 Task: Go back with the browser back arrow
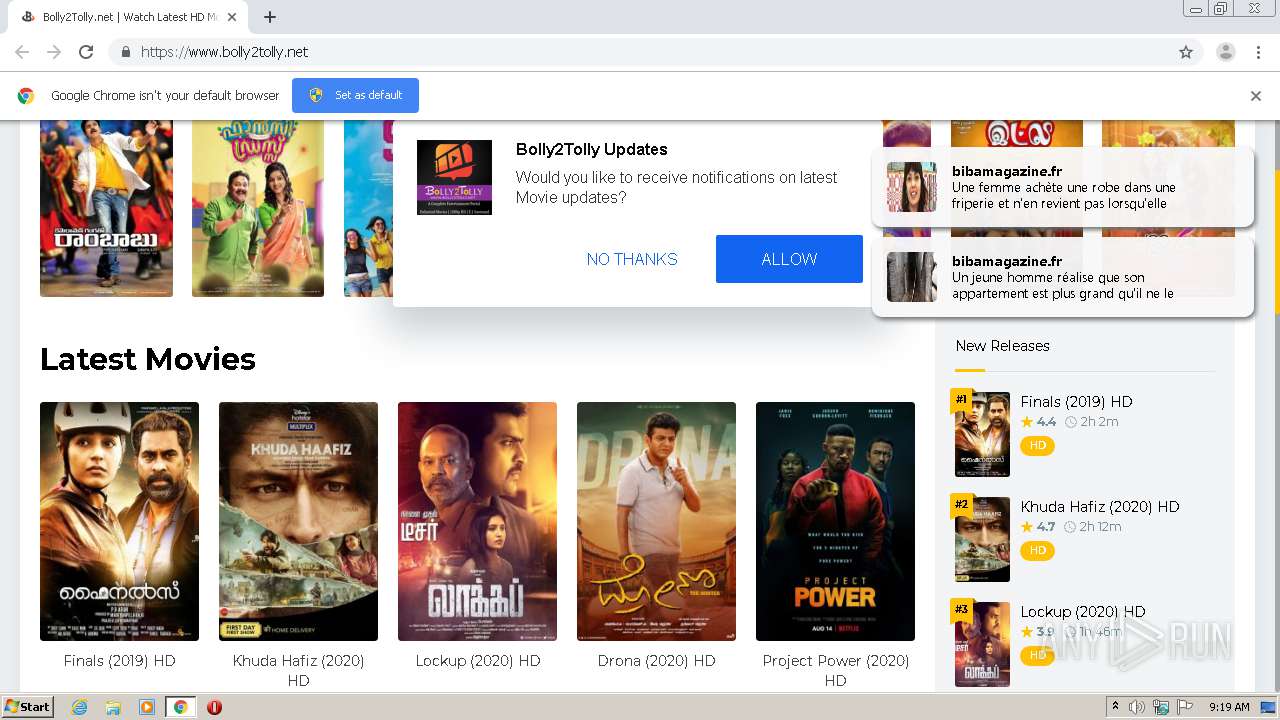[22, 52]
